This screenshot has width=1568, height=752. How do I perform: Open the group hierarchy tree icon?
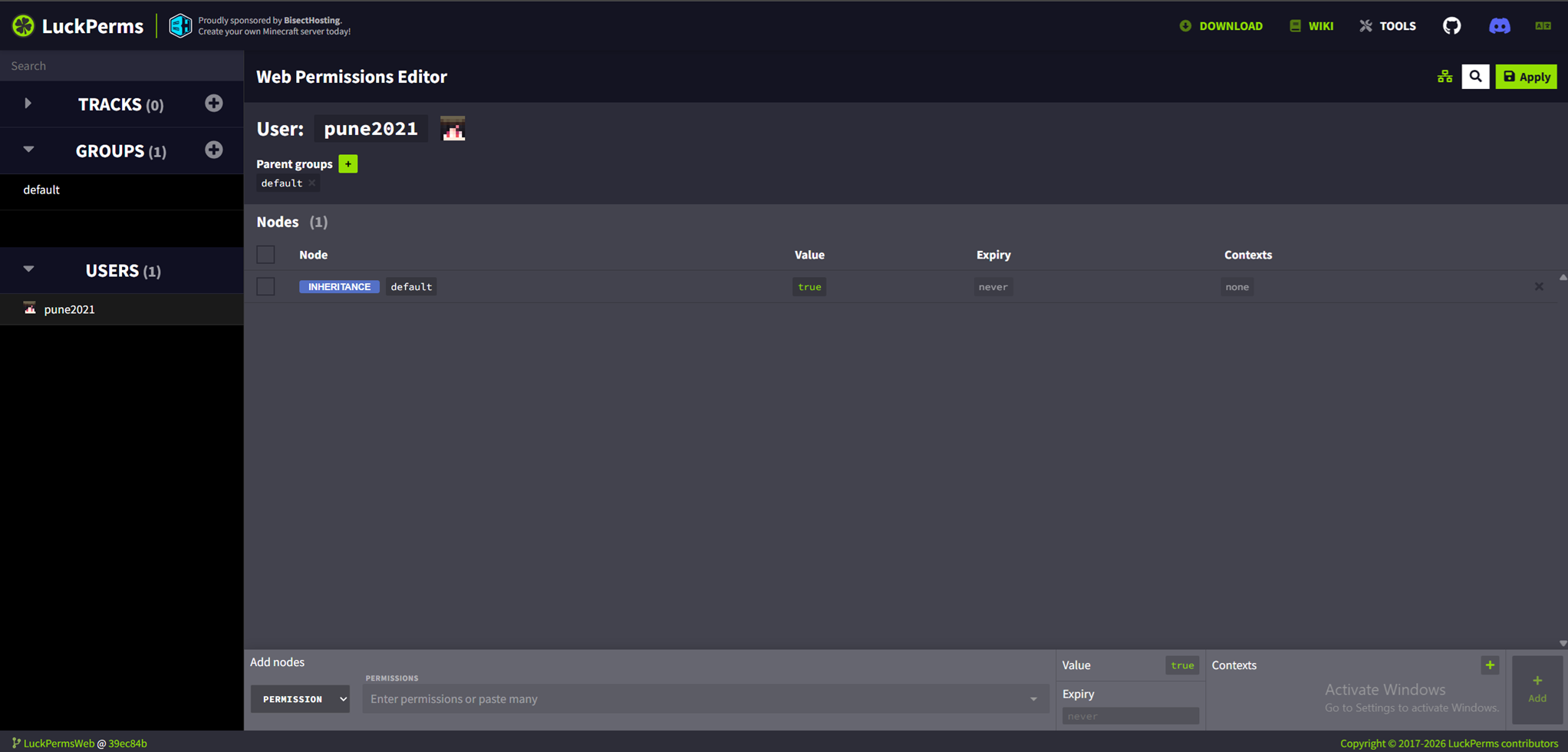(1444, 77)
